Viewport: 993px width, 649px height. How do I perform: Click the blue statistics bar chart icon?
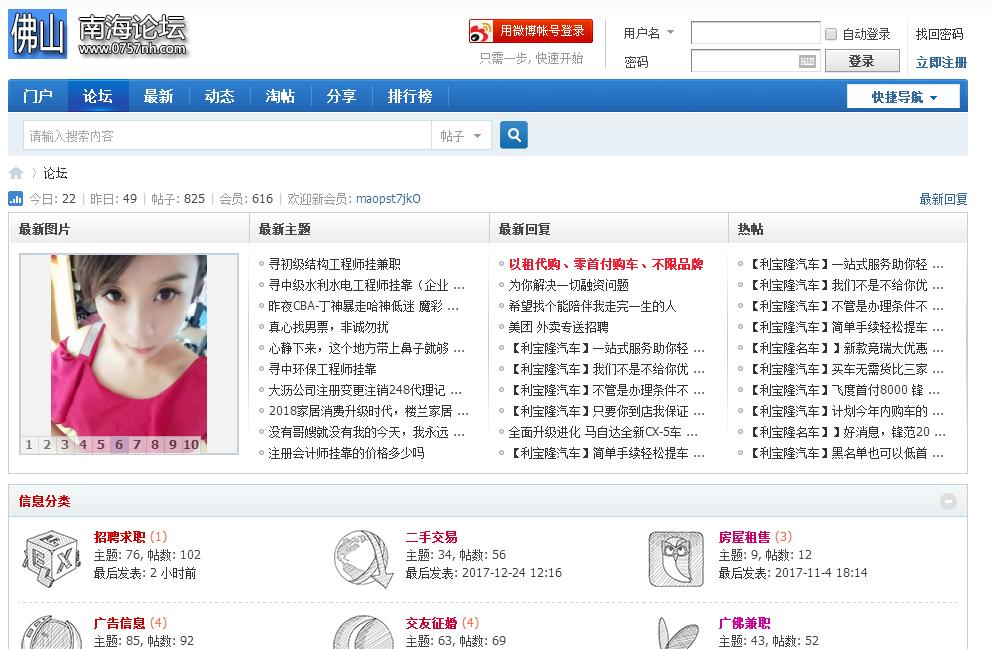click(16, 199)
